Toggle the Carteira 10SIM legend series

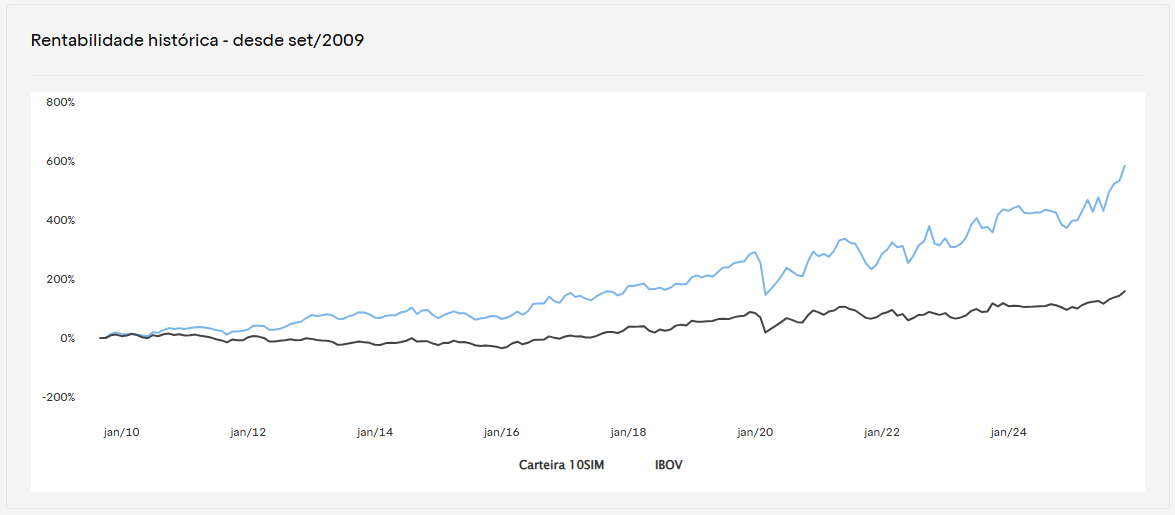[x=561, y=465]
